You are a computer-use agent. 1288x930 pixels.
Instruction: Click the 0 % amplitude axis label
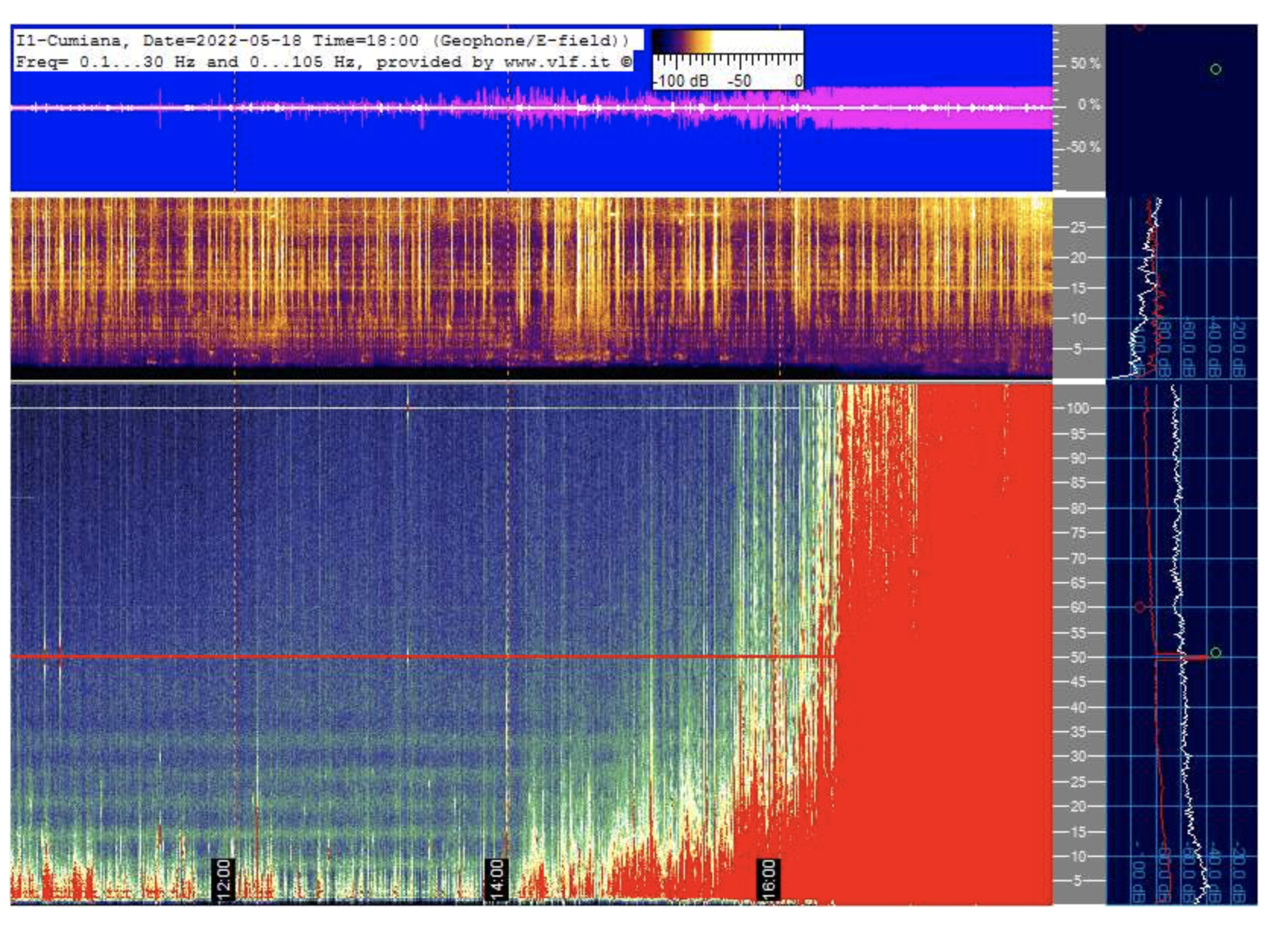[1088, 105]
